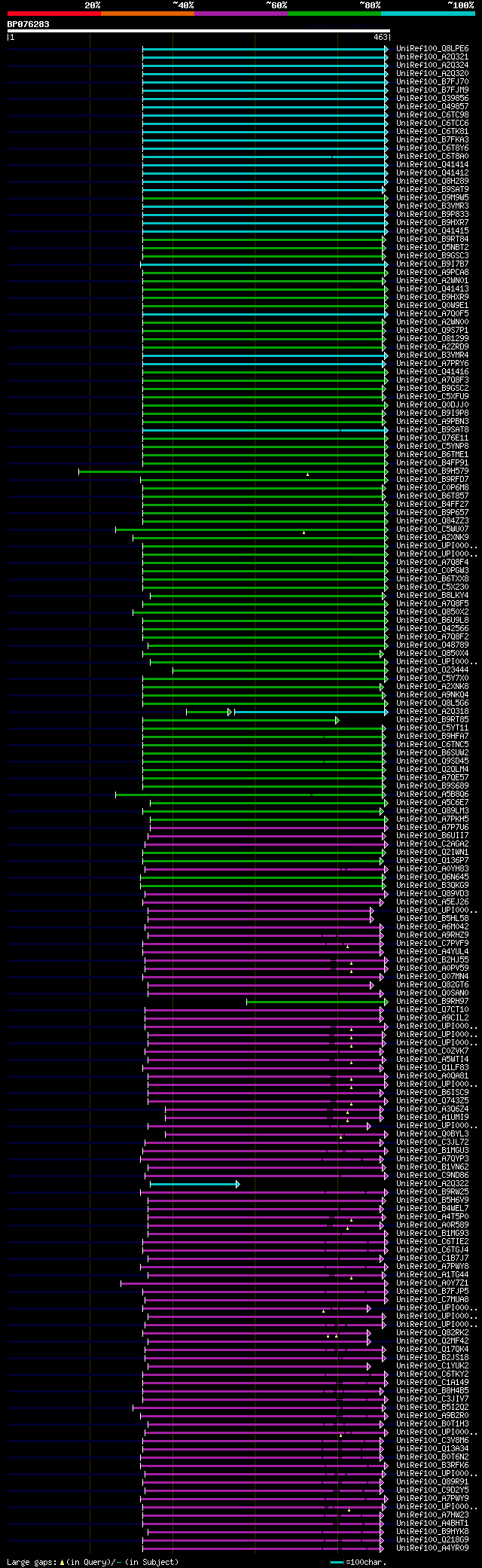The width and height of the screenshot is (482, 1568).
Task: Click the UniRef100_B7FJP5 label
Action: 432,1292
